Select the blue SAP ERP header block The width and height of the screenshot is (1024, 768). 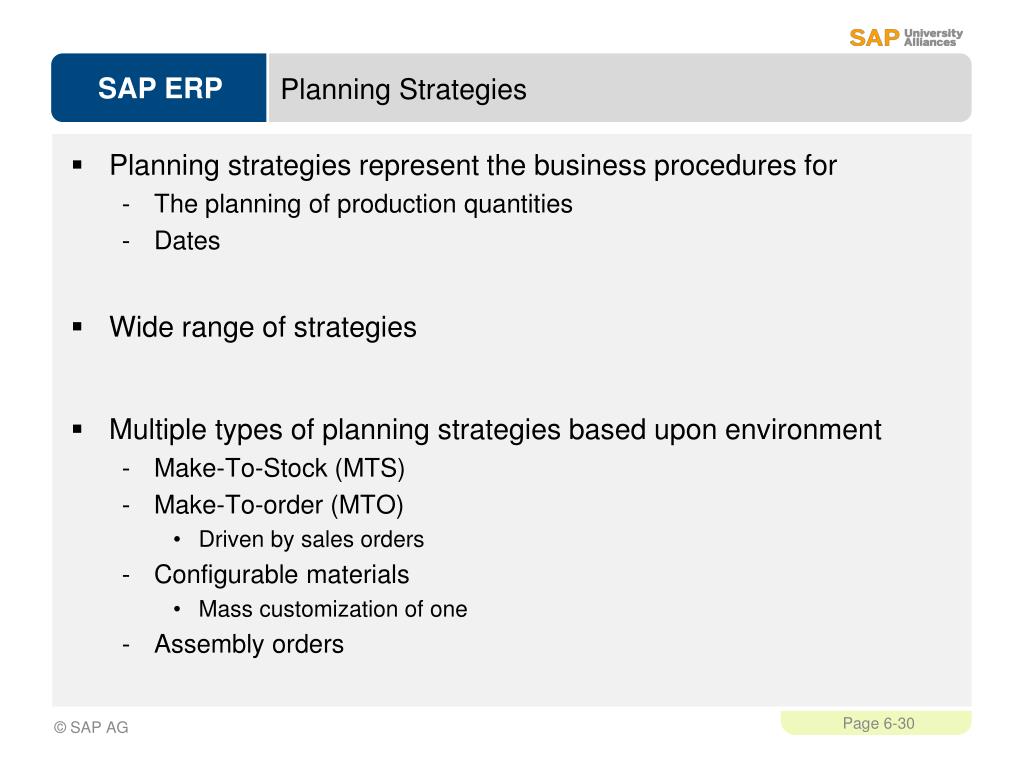[x=159, y=88]
